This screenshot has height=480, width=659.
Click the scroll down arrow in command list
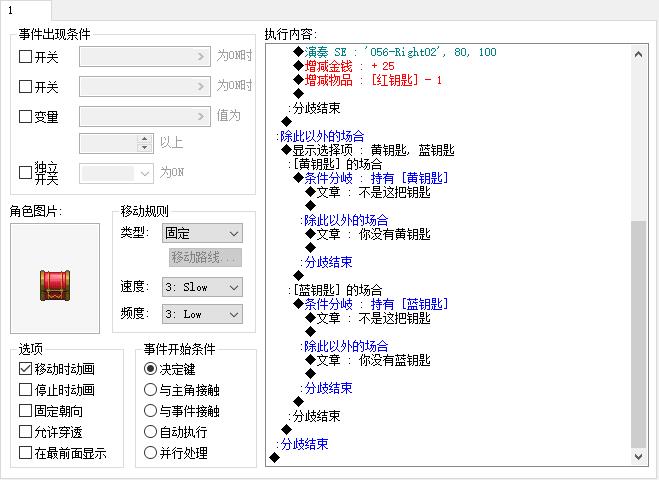tap(638, 456)
